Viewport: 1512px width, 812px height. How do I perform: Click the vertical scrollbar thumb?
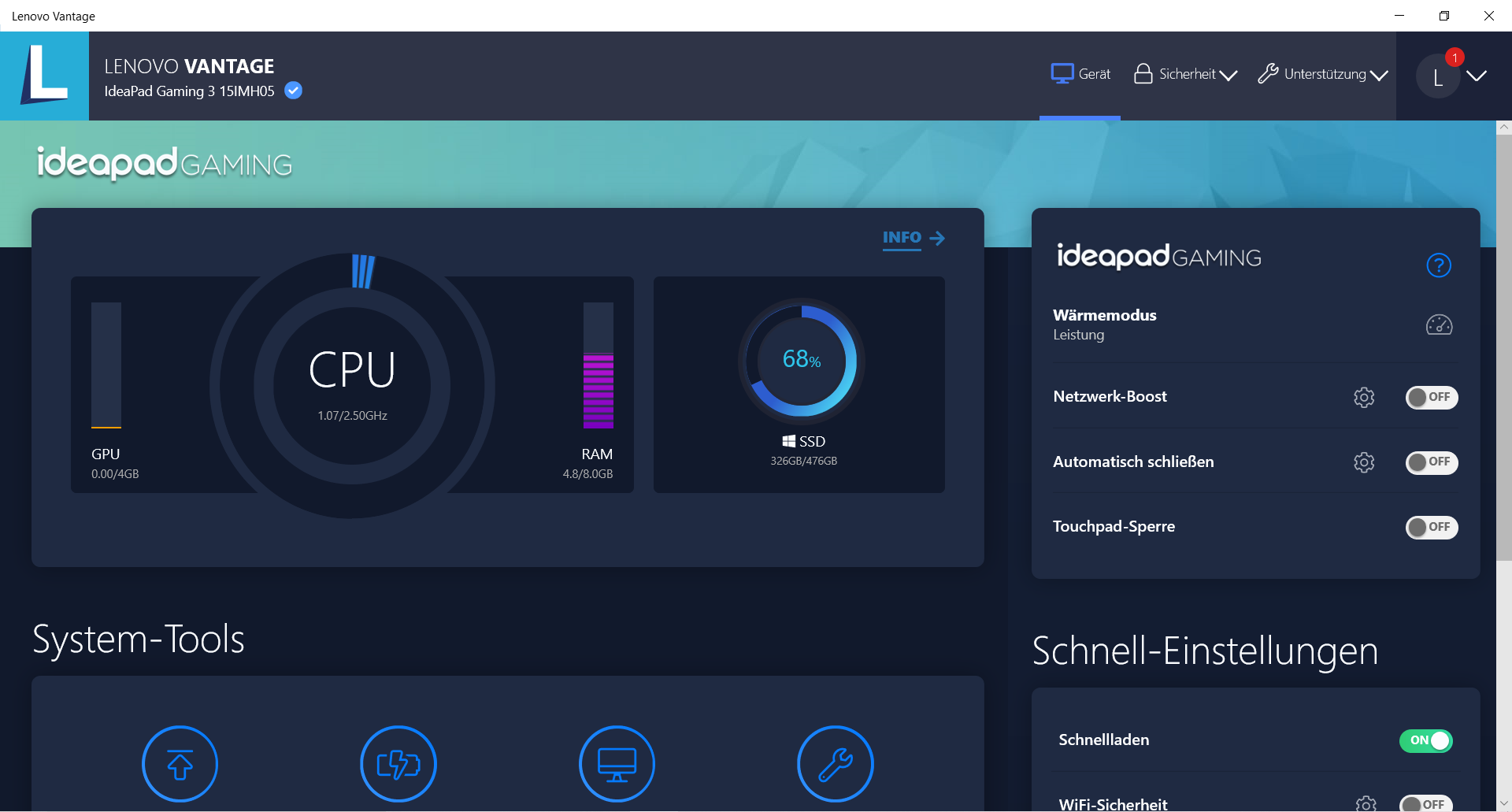[x=1504, y=347]
